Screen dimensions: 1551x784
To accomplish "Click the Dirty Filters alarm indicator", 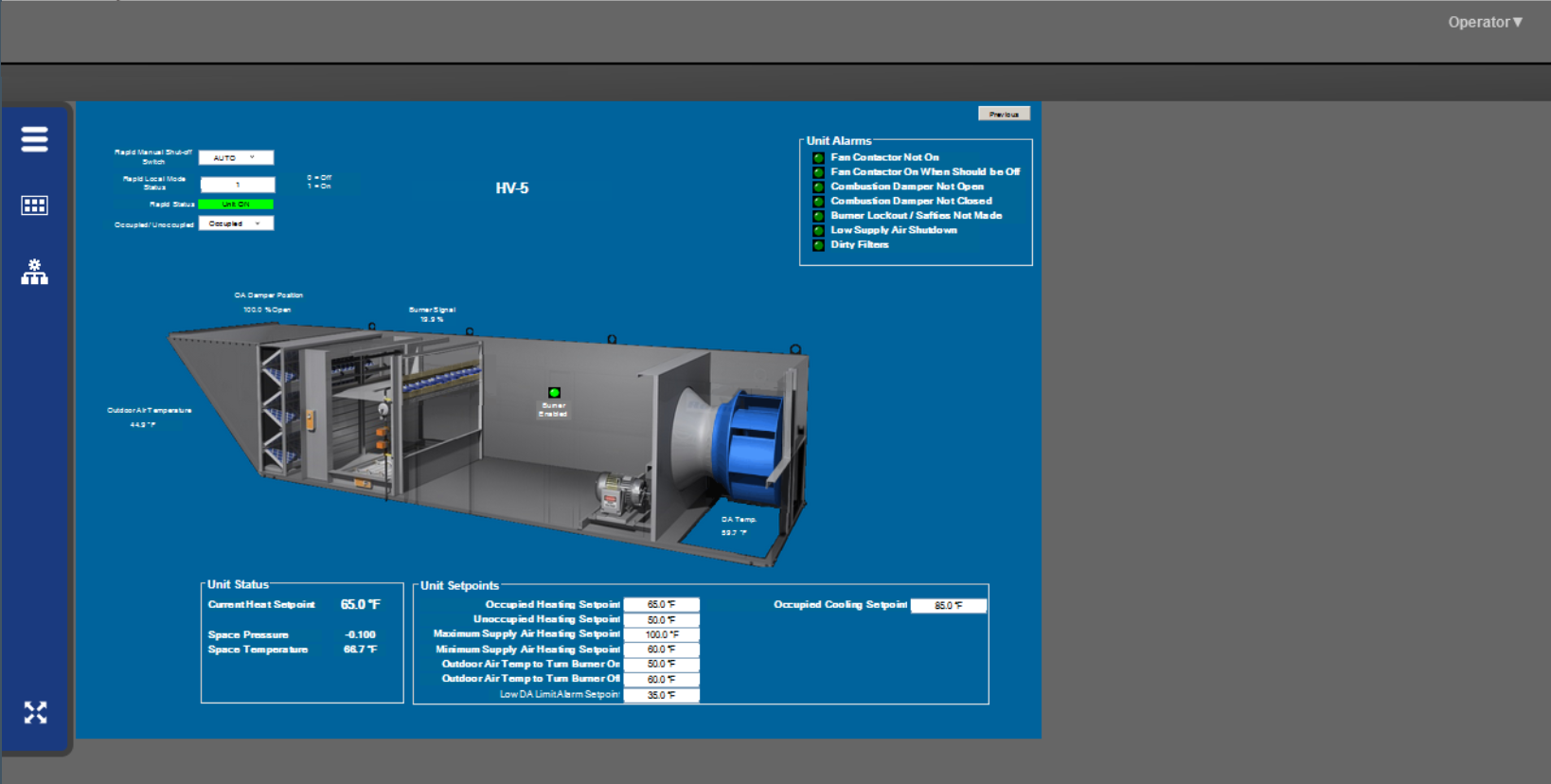I will tap(819, 245).
